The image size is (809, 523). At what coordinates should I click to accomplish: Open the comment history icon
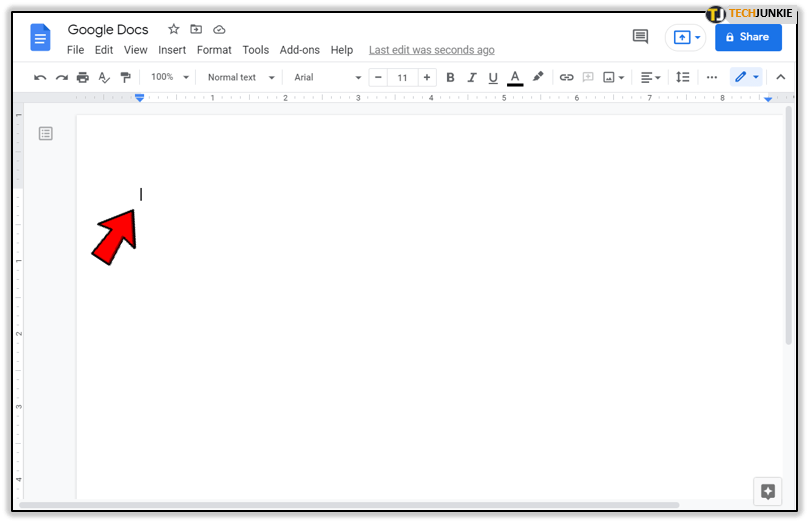tap(640, 37)
